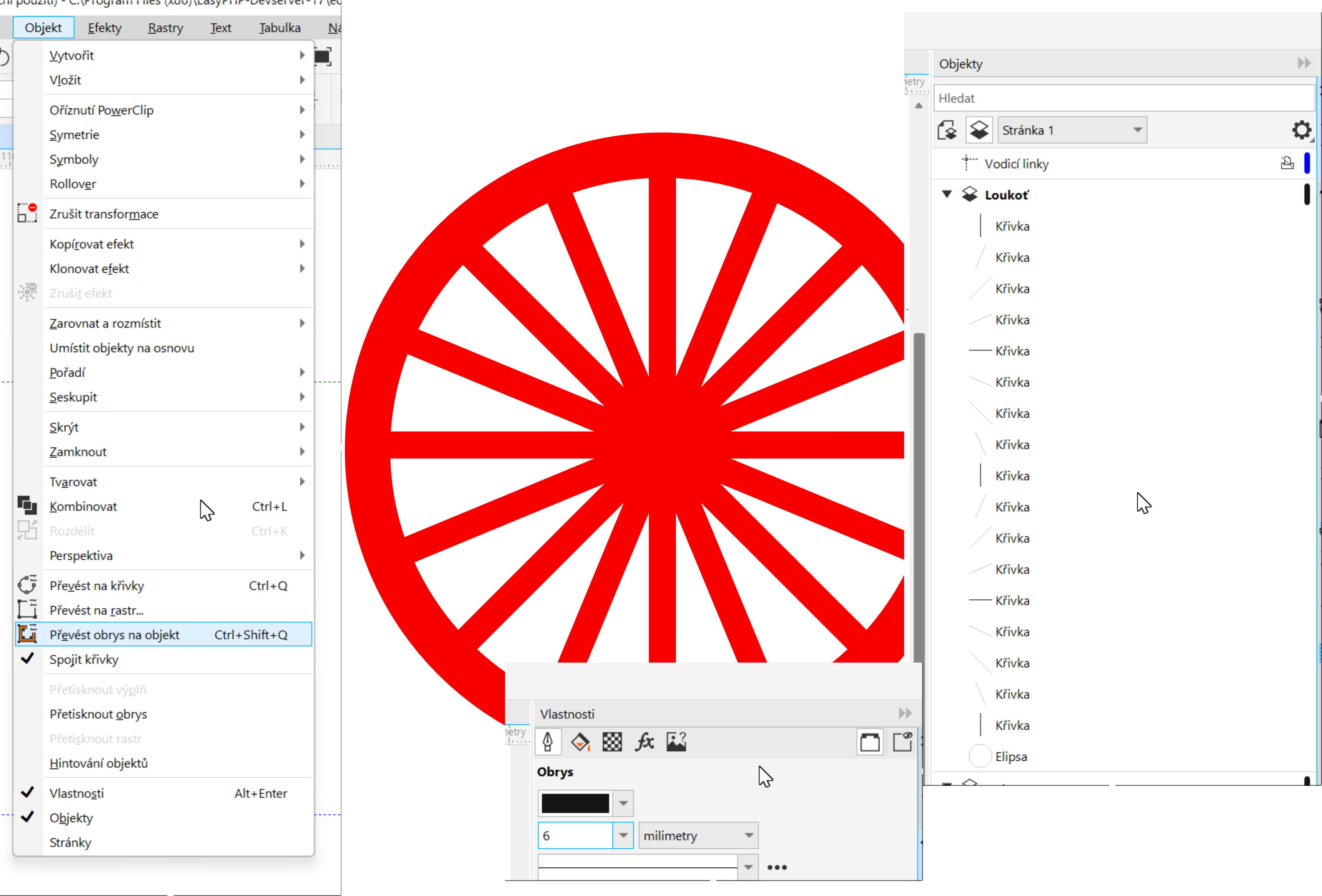1322x896 pixels.
Task: Toggle the Objekty docker checkmark
Action: [27, 817]
